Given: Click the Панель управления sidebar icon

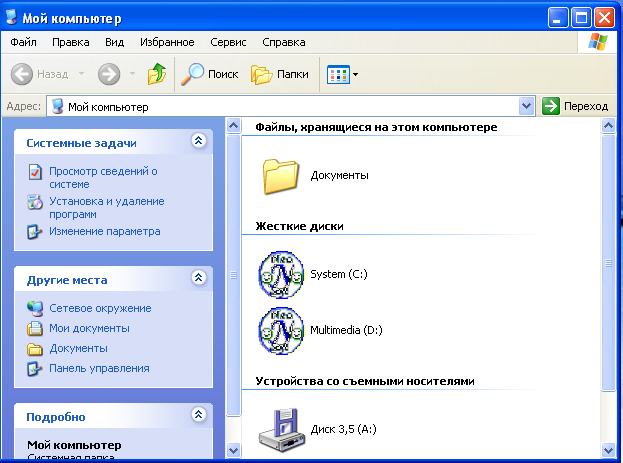Looking at the screenshot, I should (35, 368).
